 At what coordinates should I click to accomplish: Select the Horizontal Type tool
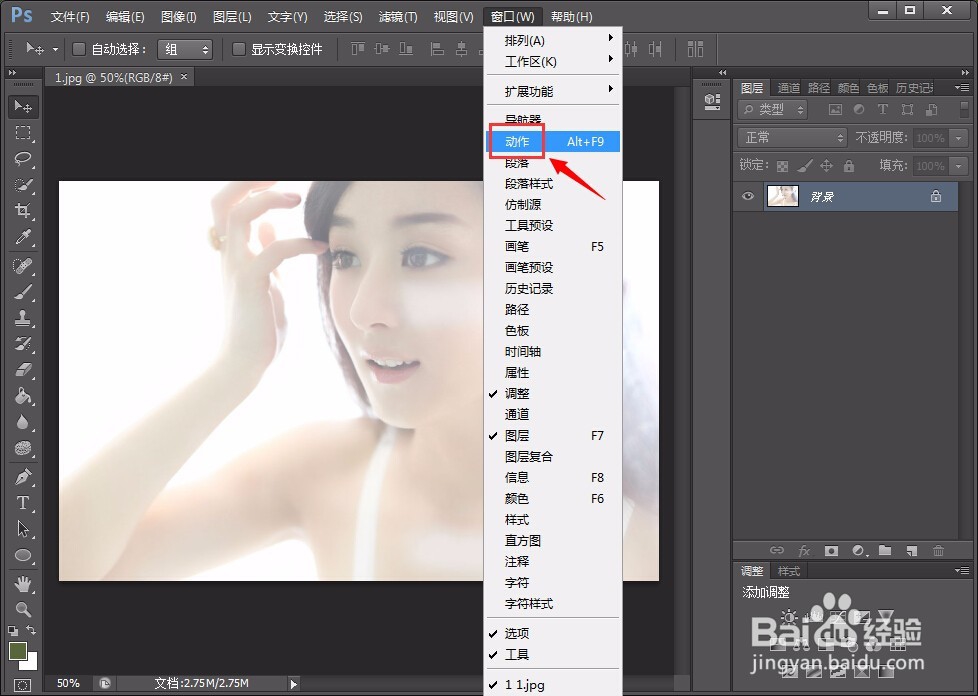tap(23, 503)
